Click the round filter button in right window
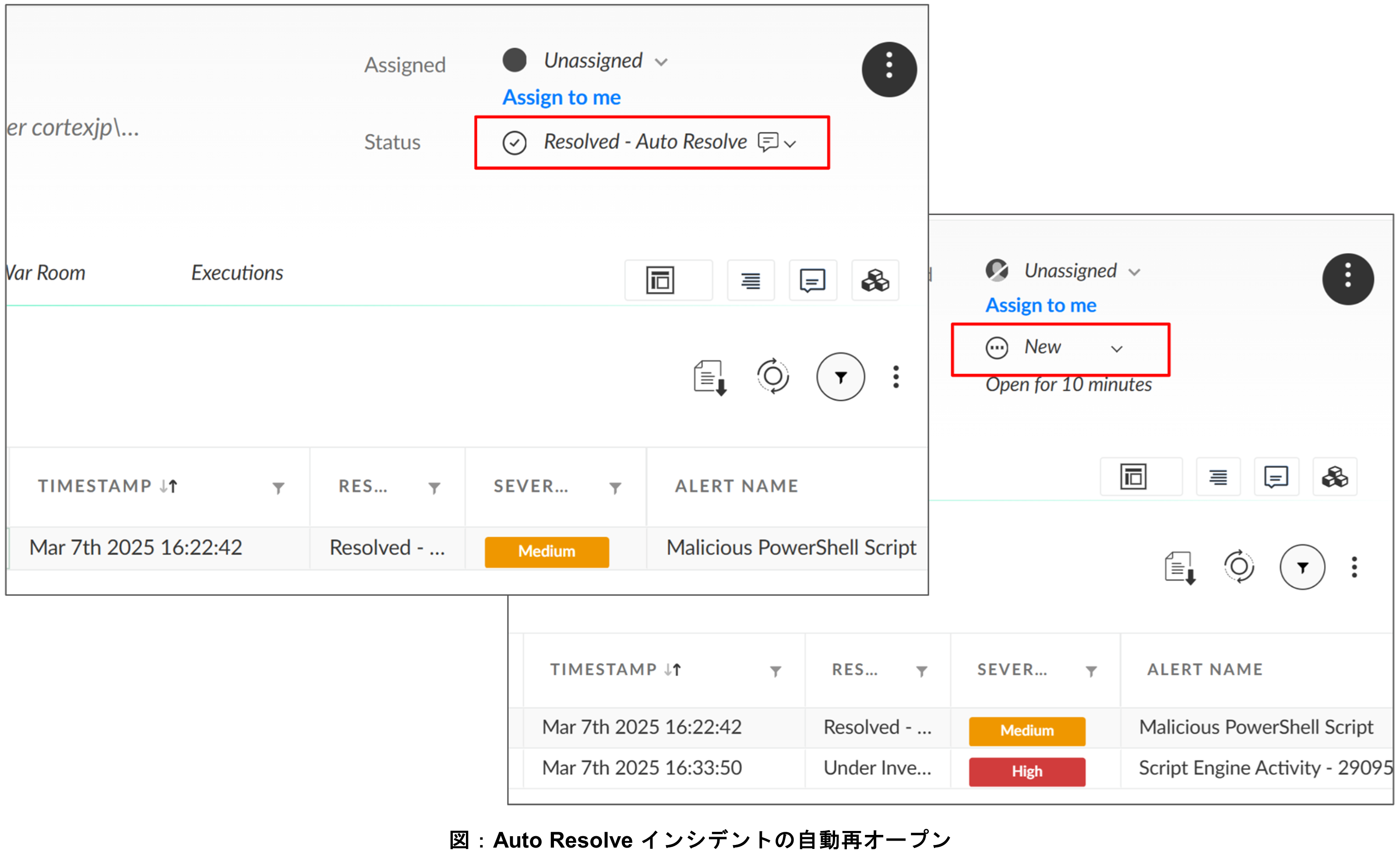The height and width of the screenshot is (866, 1400). [x=1302, y=567]
